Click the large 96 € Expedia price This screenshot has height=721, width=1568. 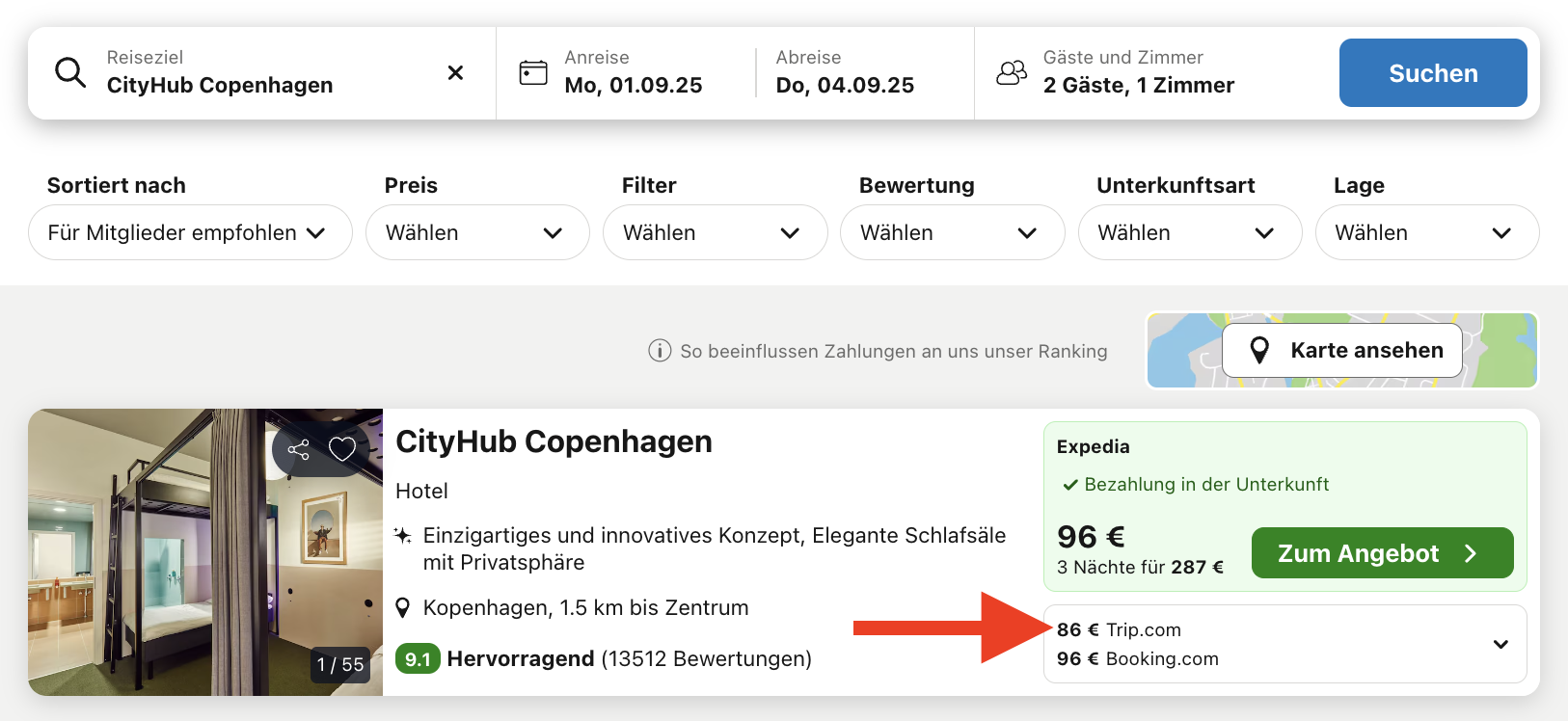pos(1091,536)
